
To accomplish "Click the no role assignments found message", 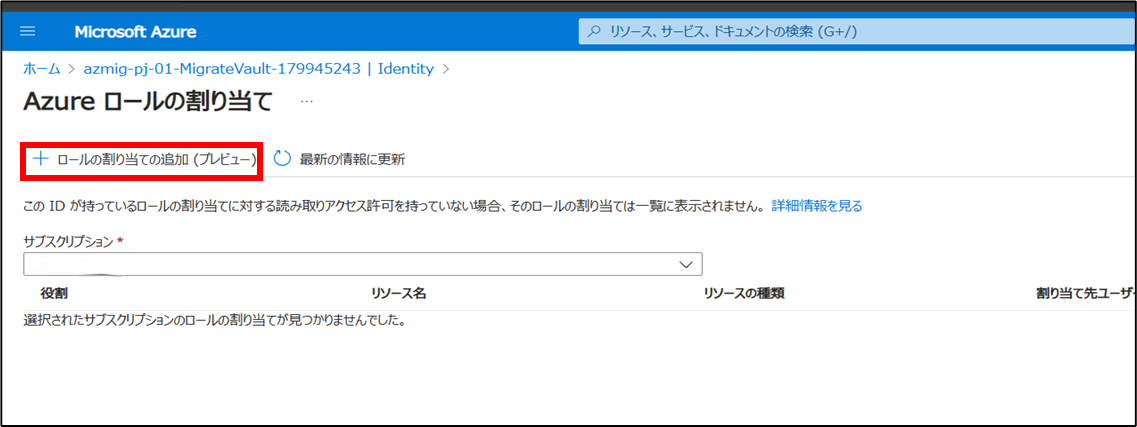I will [x=214, y=320].
